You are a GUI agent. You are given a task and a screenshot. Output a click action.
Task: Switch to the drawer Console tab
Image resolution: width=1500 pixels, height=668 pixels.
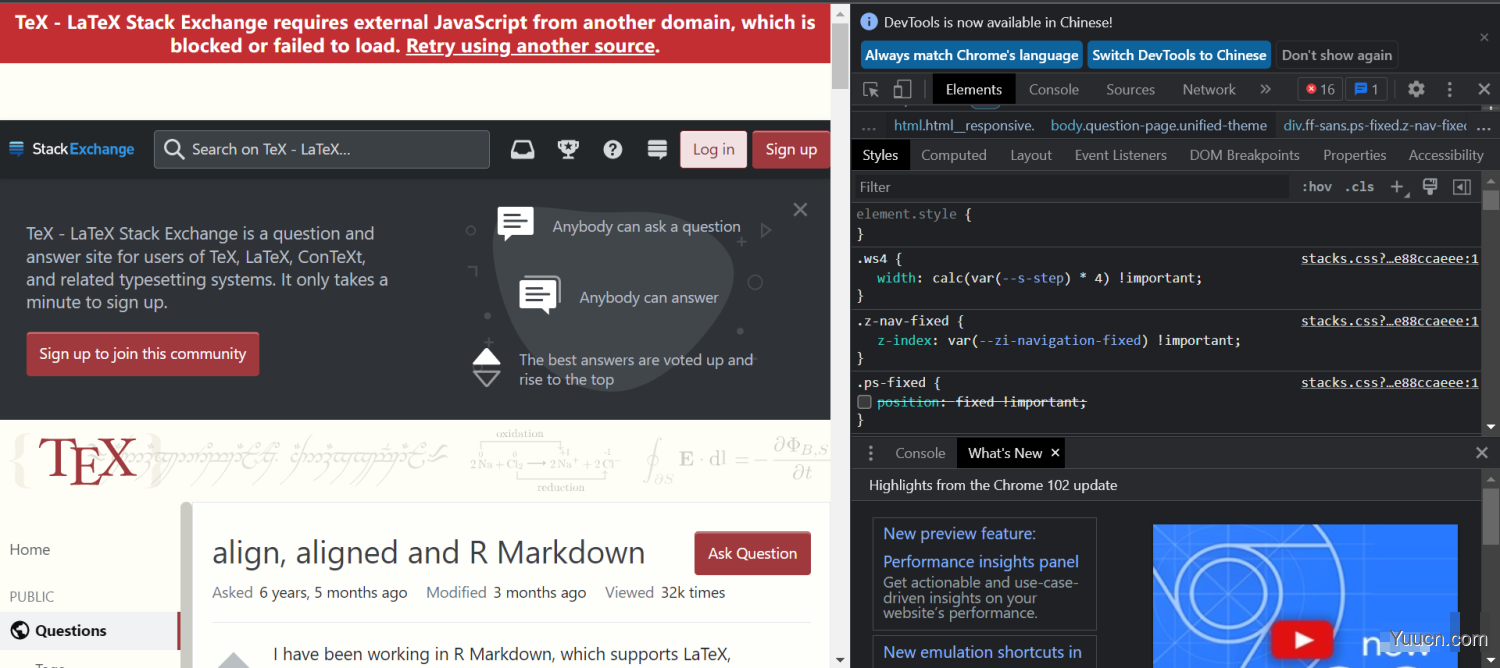pos(920,453)
